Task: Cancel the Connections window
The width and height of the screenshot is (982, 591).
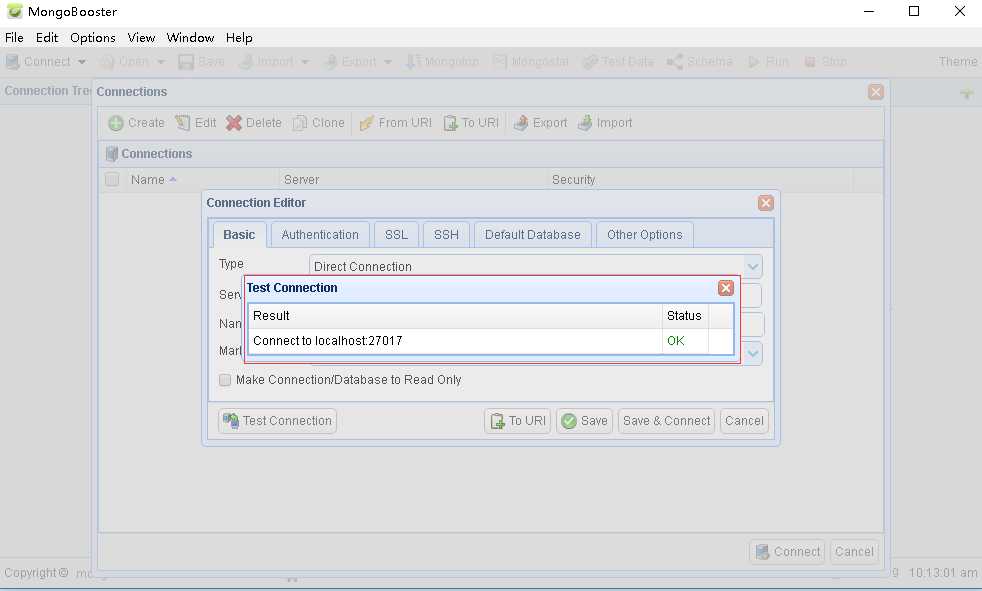Action: (x=854, y=552)
